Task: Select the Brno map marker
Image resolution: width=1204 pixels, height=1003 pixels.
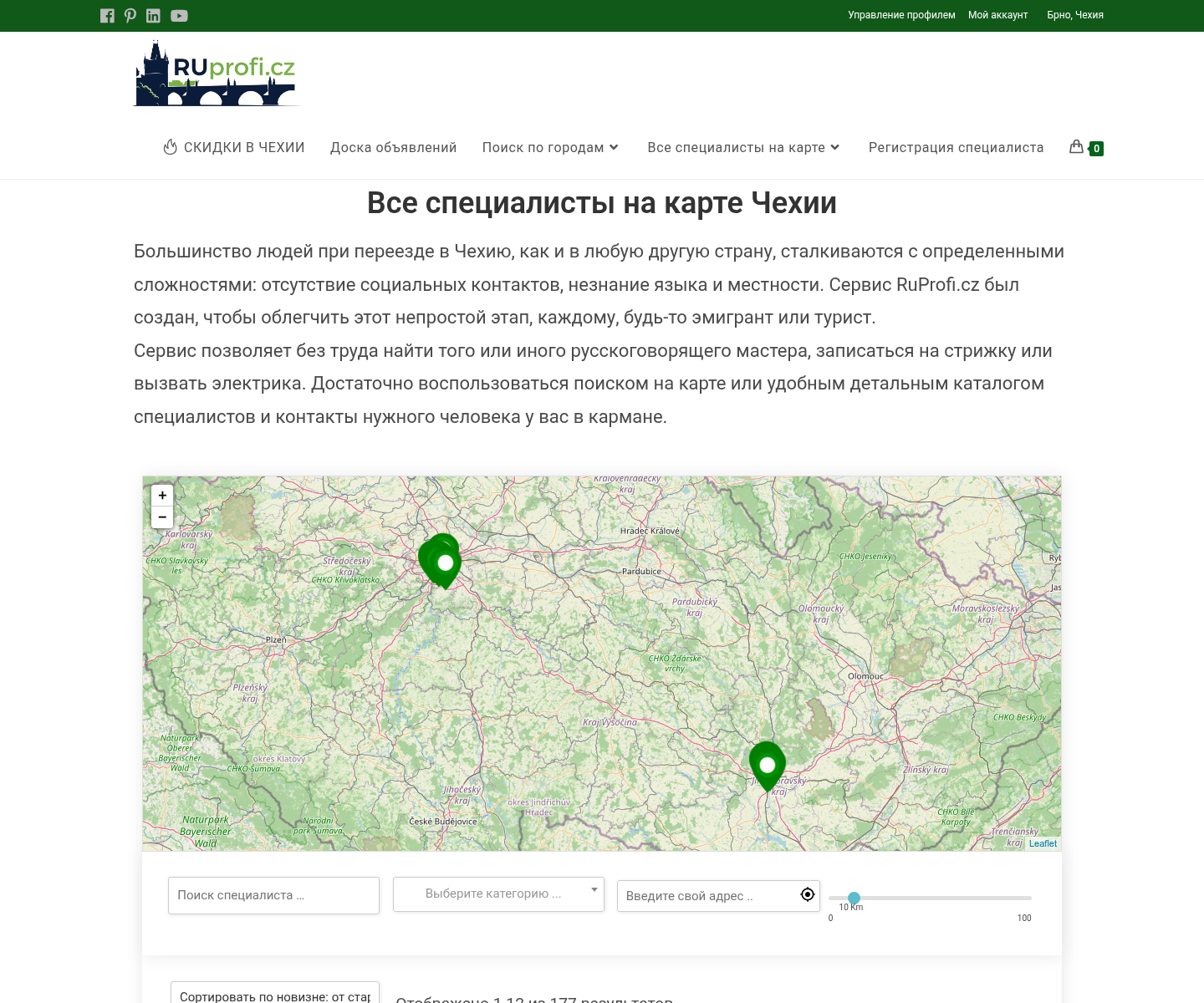Action: [x=768, y=766]
